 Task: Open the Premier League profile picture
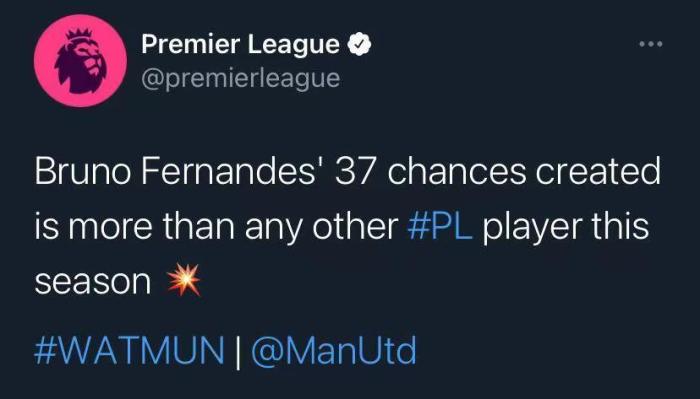tap(80, 61)
